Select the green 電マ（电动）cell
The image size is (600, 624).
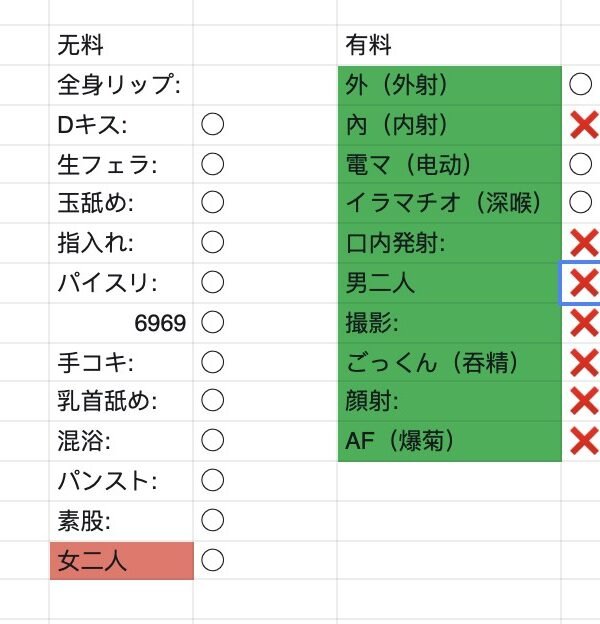click(449, 164)
